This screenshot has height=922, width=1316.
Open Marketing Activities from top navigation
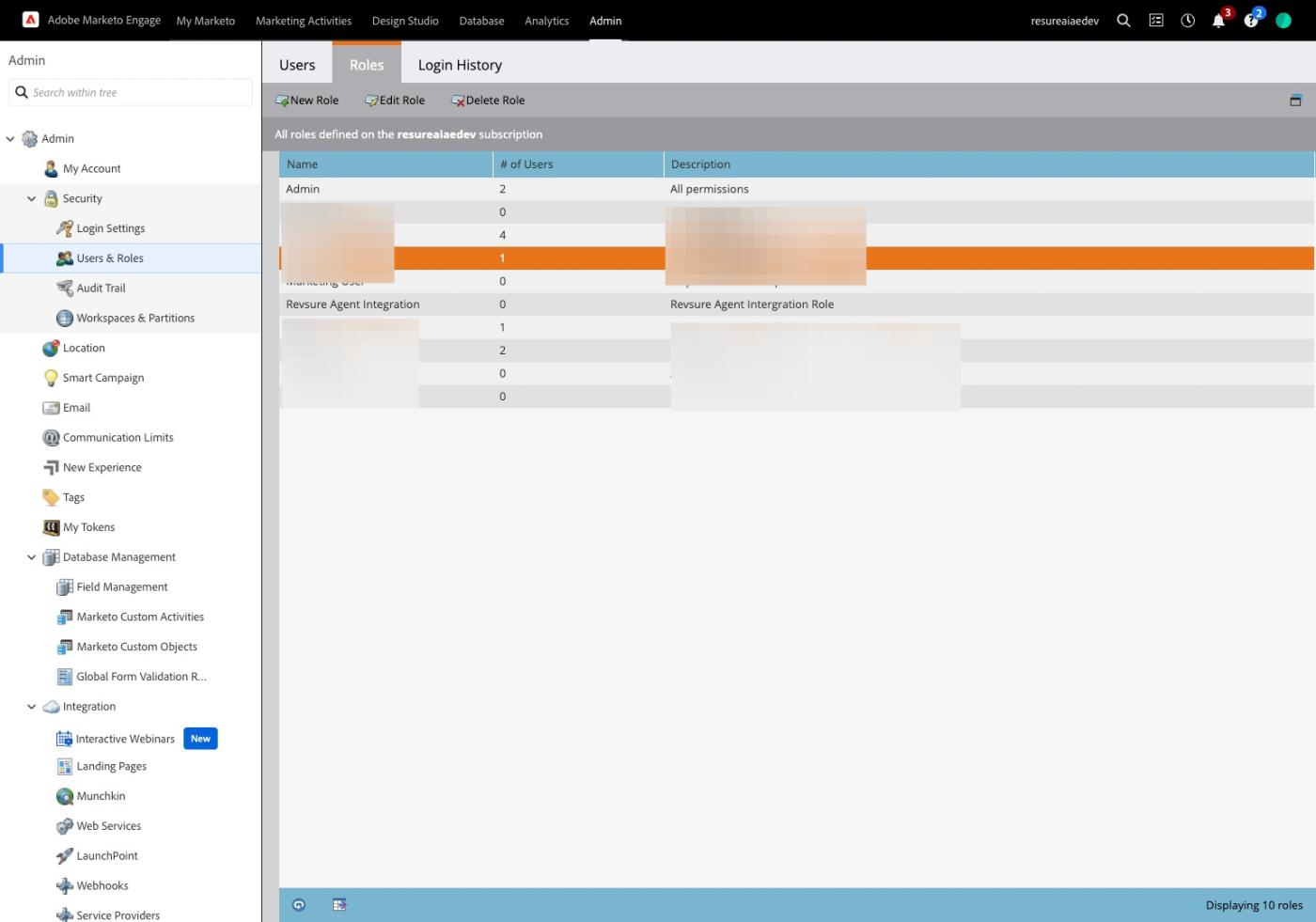[x=304, y=21]
